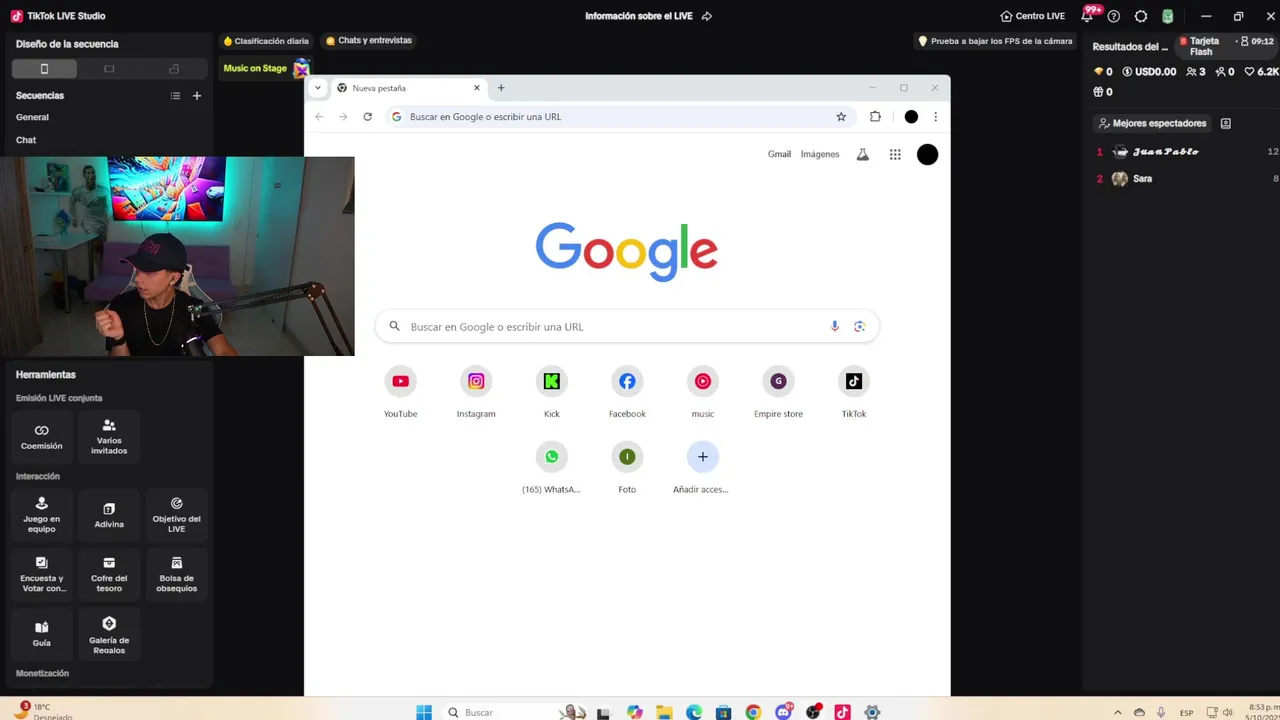This screenshot has height=720, width=1280.
Task: Open Chrome tab search dropdown arrow
Action: click(x=318, y=88)
